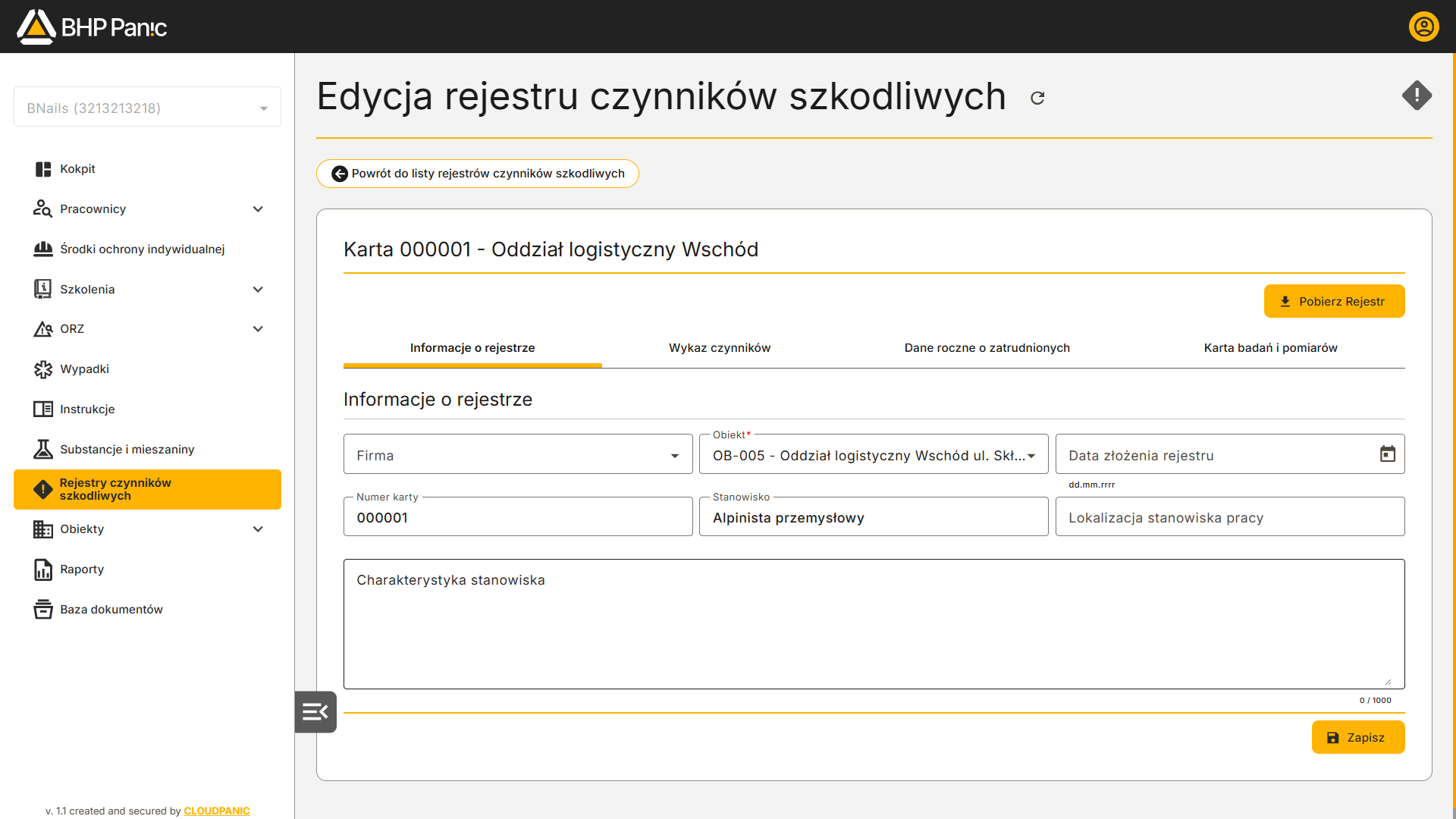
Task: Focus Lokalizacja stanowiska pracy field
Action: [x=1229, y=517]
